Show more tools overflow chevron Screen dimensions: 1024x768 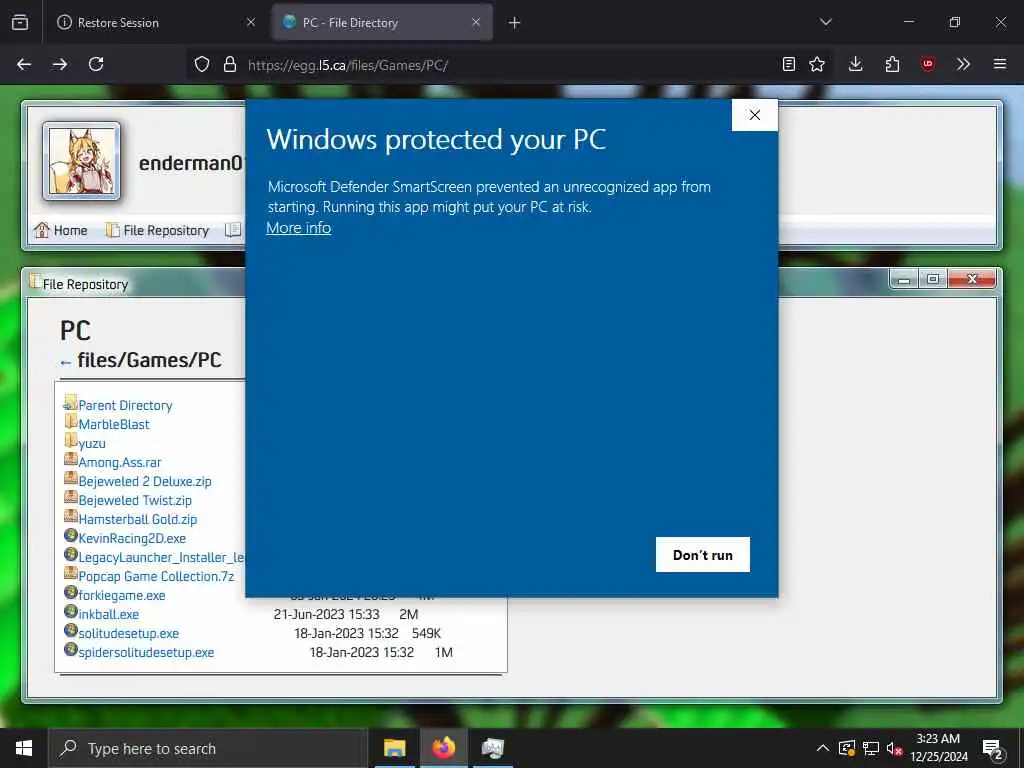(x=963, y=64)
